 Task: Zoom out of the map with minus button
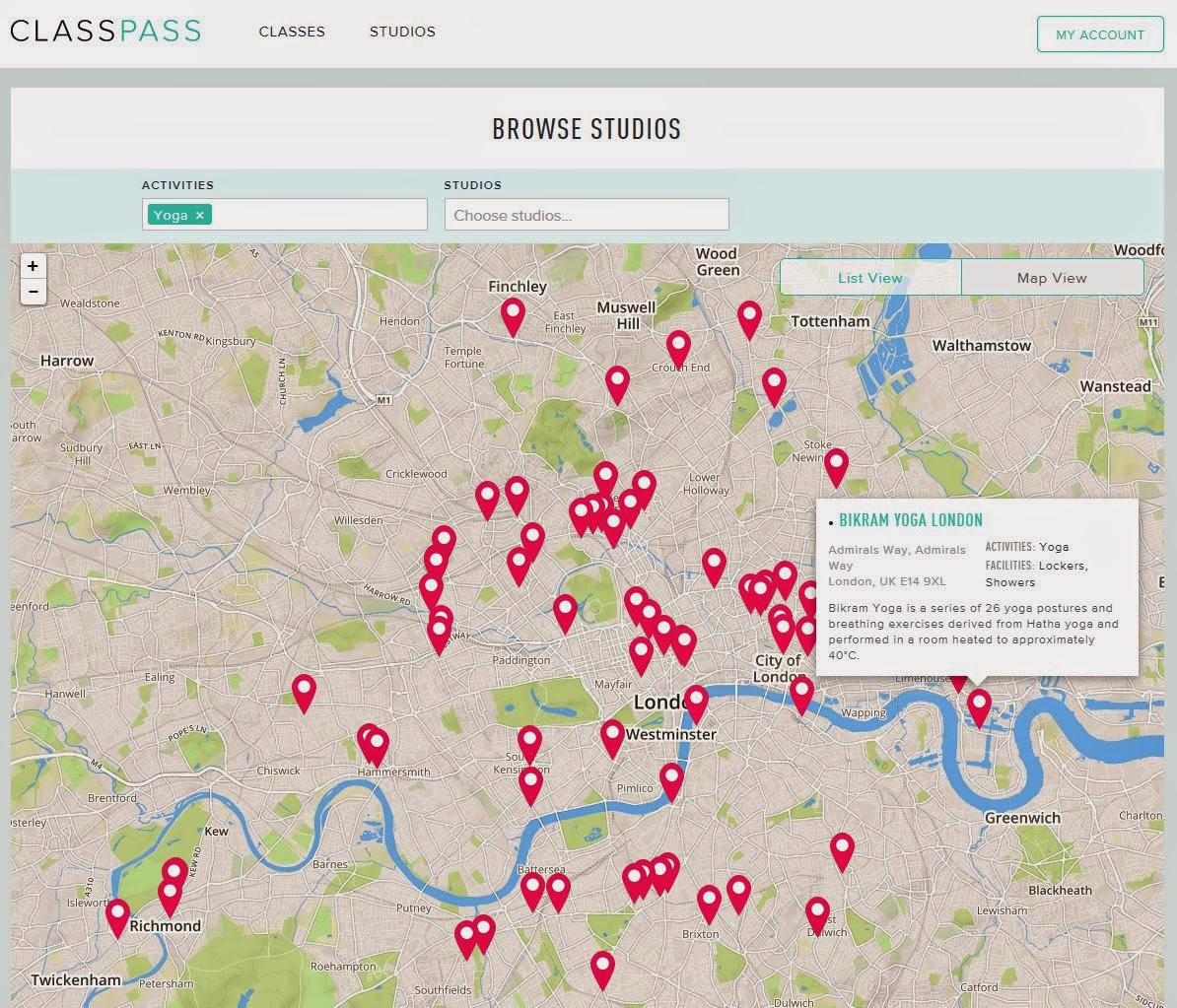click(x=33, y=292)
